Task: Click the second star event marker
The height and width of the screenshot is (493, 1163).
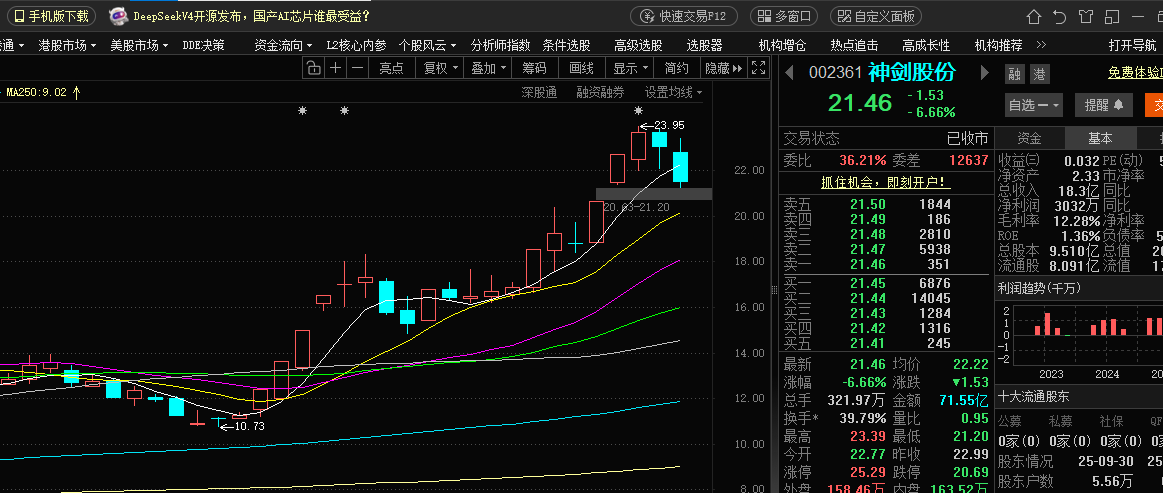Action: coord(344,111)
